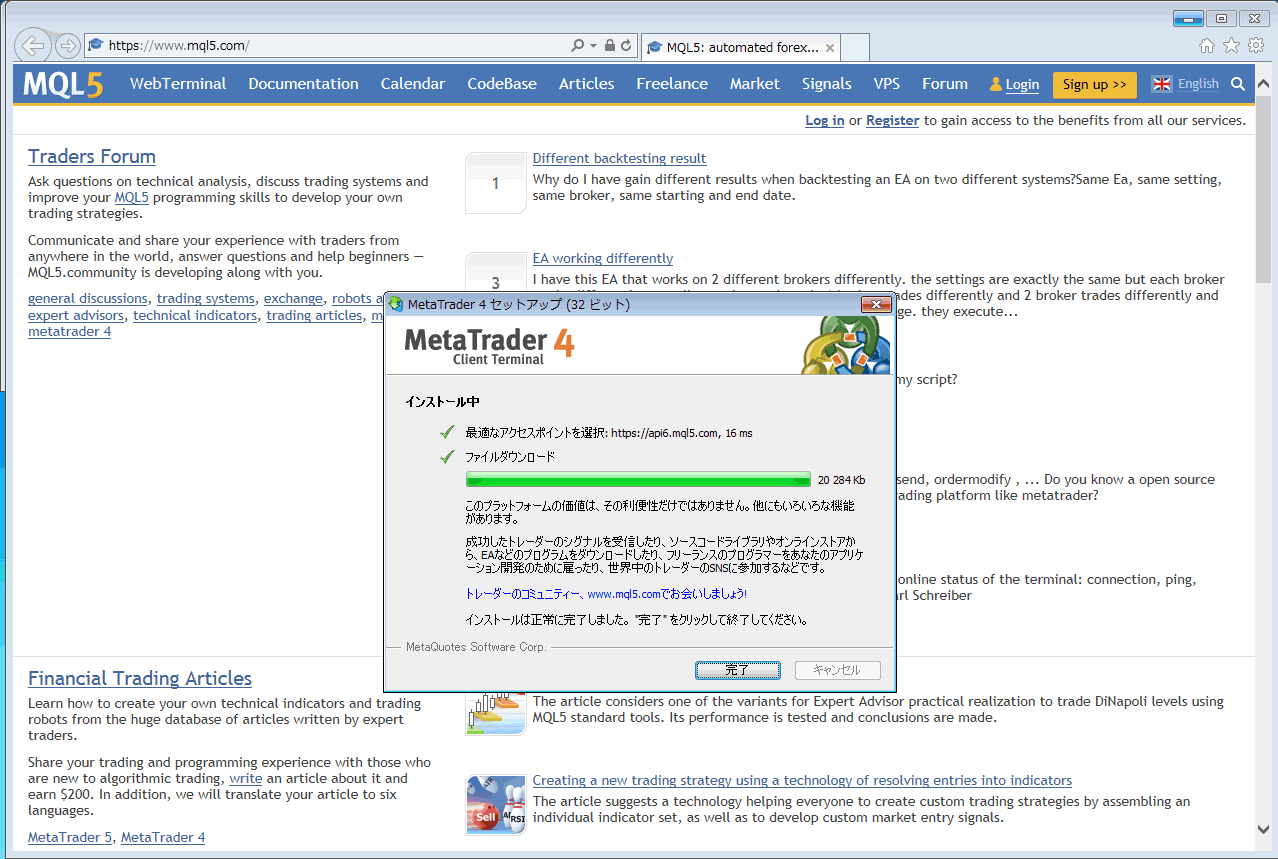This screenshot has height=859, width=1278.
Task: Click the address bar search magnifier icon
Action: [577, 45]
